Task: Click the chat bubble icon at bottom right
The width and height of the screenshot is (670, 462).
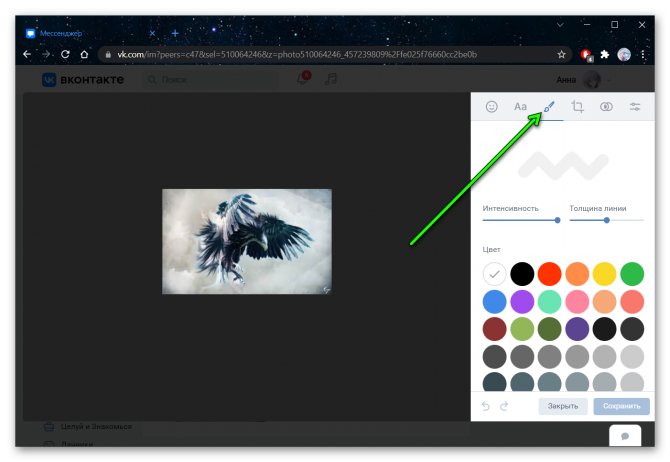Action: click(625, 436)
